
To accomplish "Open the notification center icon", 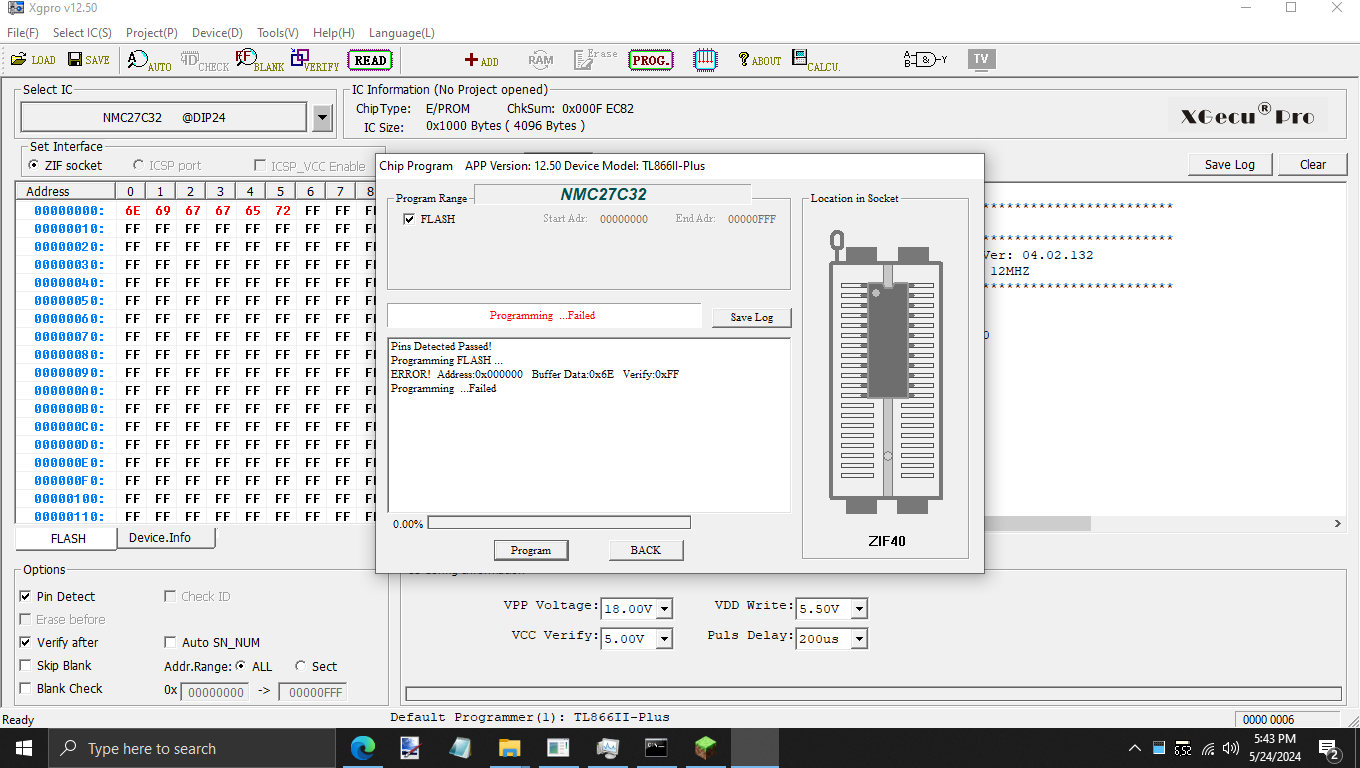I will [x=1331, y=750].
